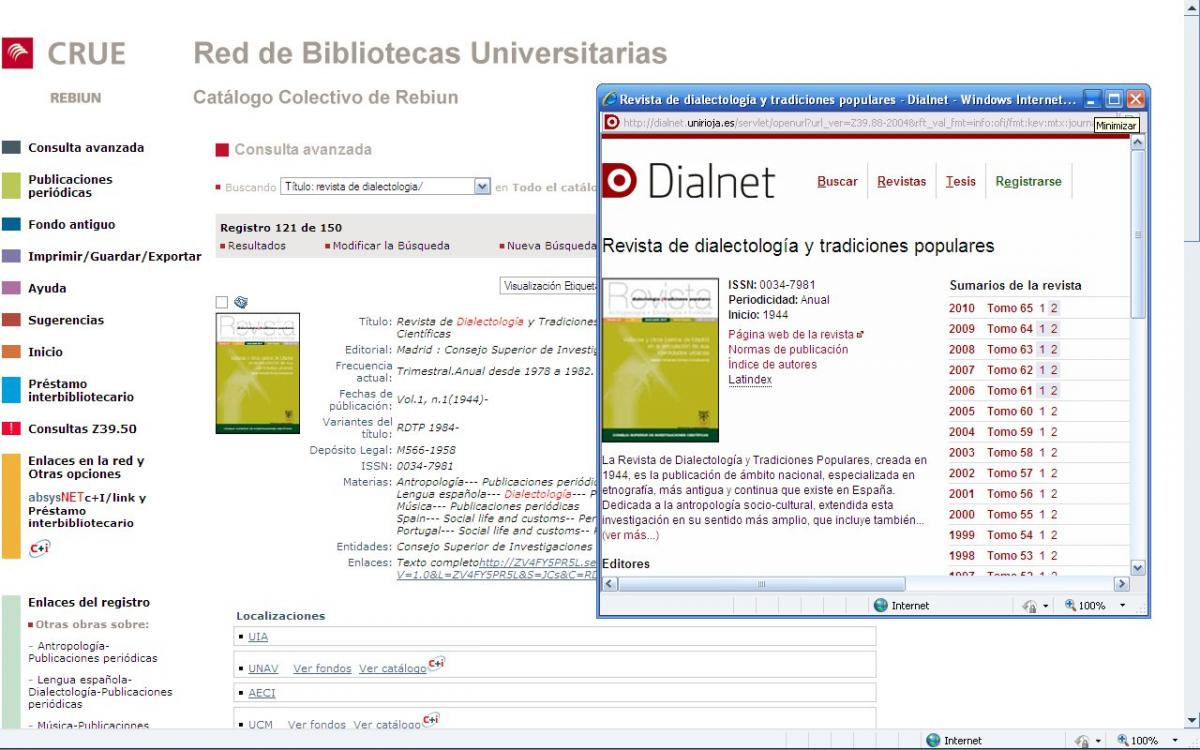
Task: Open the Buscando search-term dropdown
Action: [x=482, y=187]
